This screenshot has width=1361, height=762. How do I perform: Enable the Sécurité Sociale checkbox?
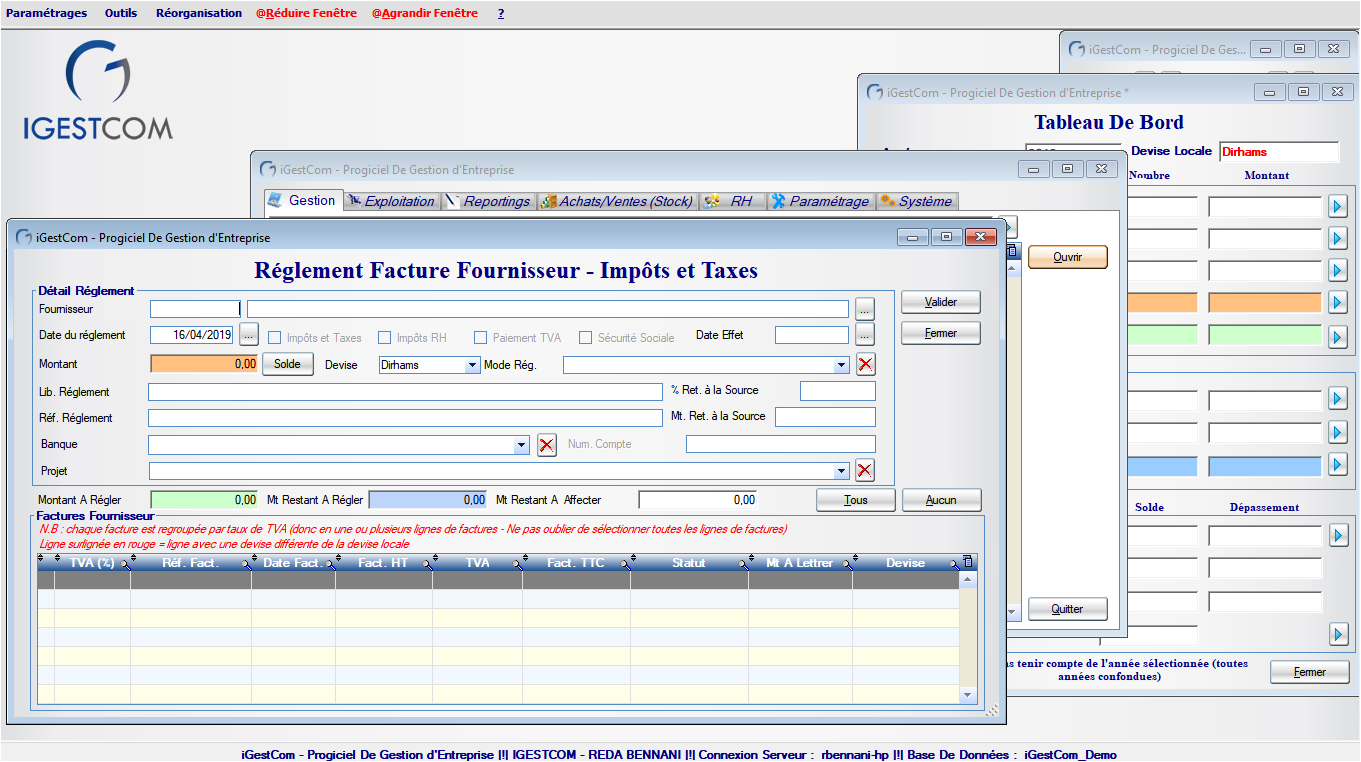pyautogui.click(x=586, y=338)
